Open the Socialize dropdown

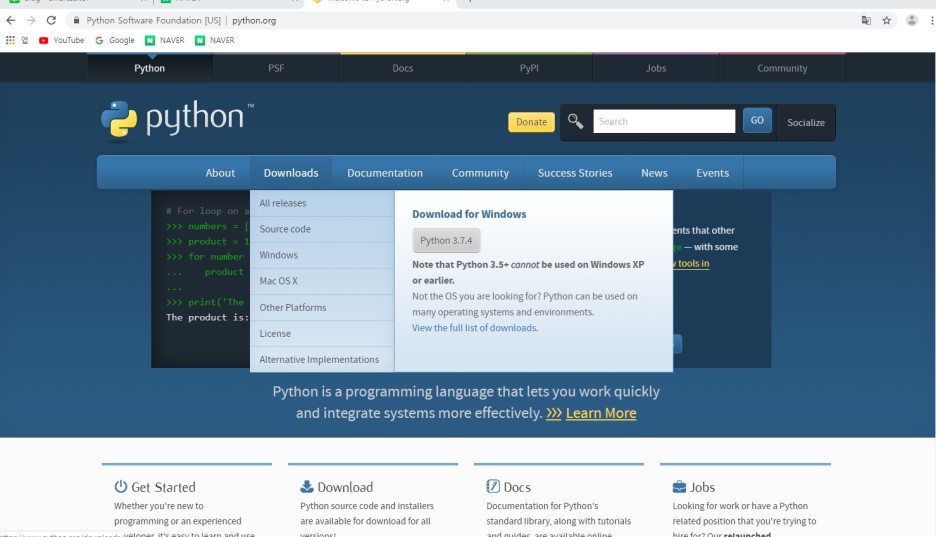click(x=806, y=122)
